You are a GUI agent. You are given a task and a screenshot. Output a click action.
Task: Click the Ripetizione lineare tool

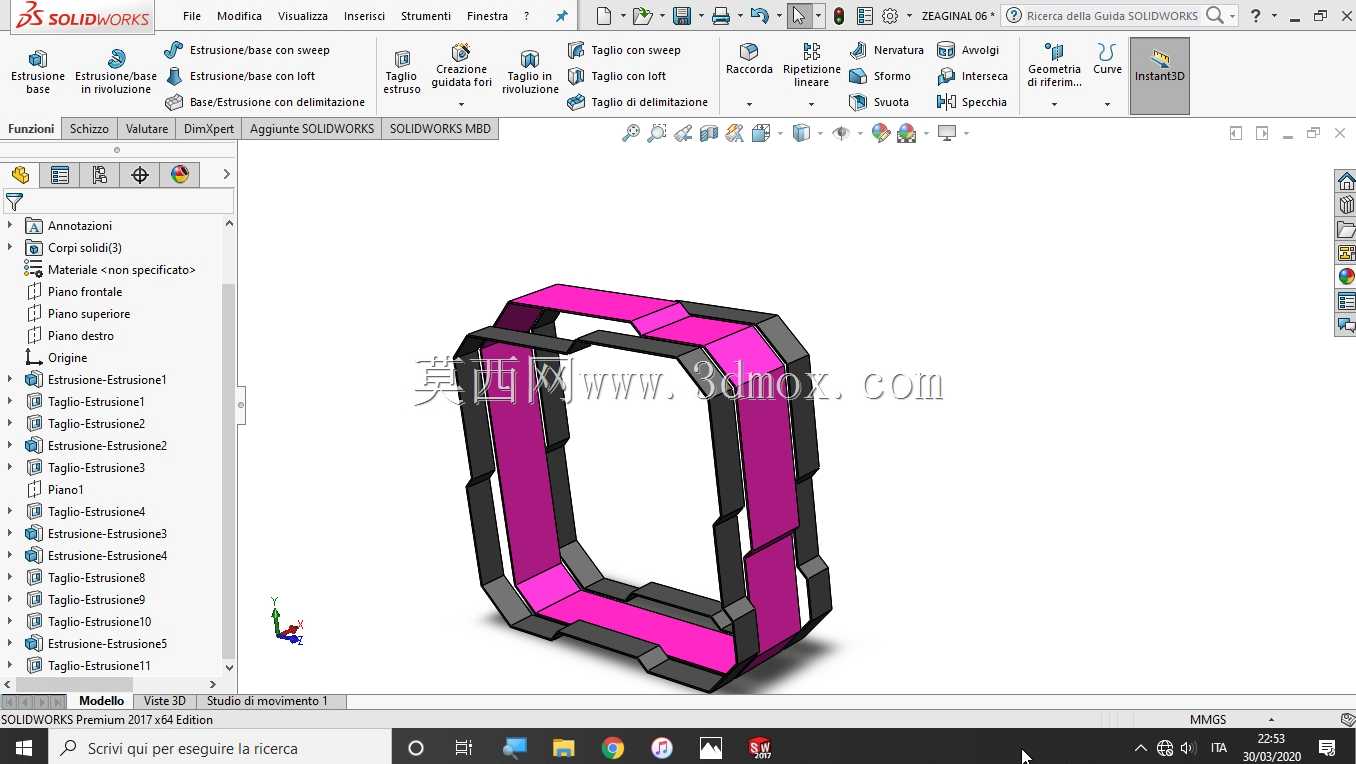pyautogui.click(x=811, y=65)
